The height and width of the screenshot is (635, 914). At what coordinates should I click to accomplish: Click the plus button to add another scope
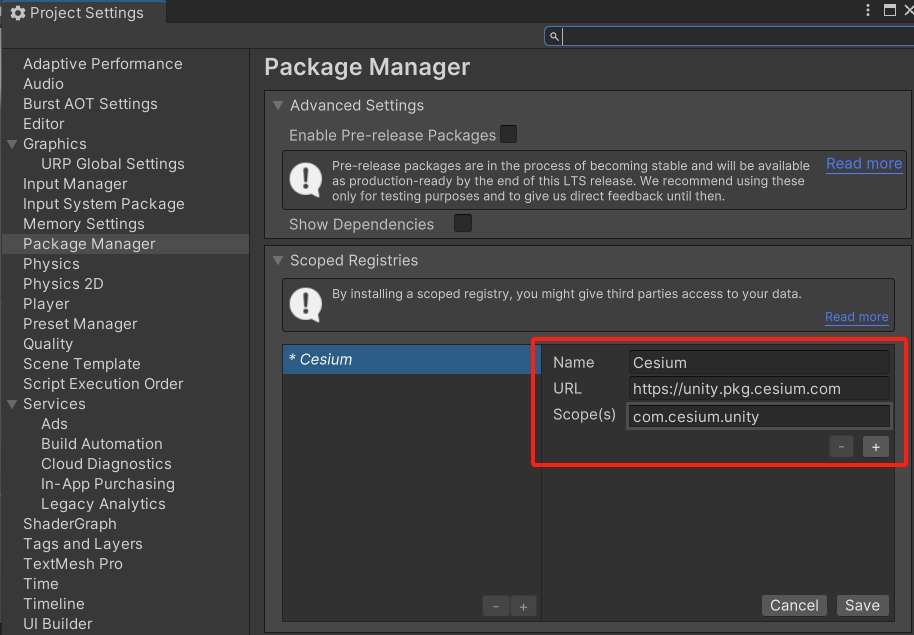pos(875,446)
